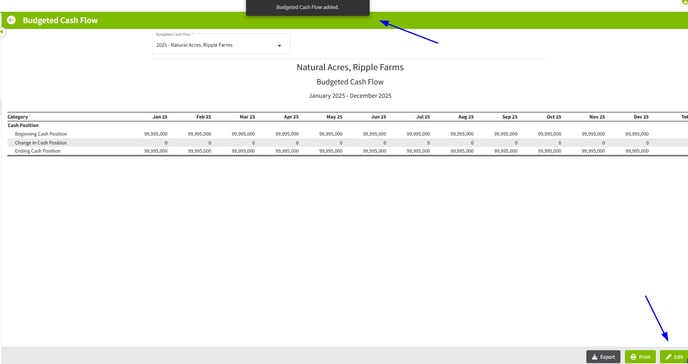Click the pencil icon in the Edit button
Screen dimensions: 688x364
pyautogui.click(x=668, y=357)
